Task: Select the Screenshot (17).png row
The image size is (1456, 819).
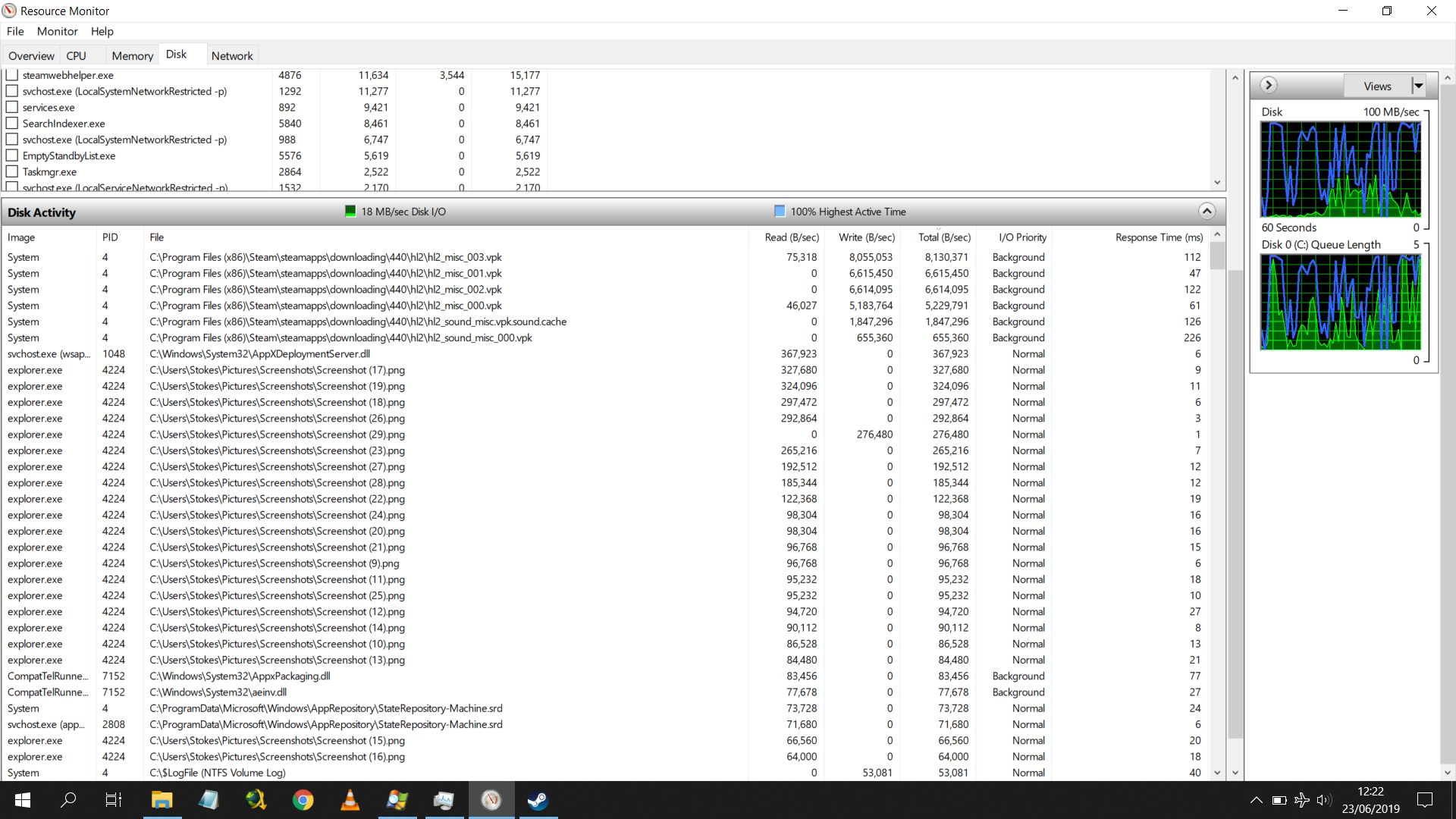Action: pyautogui.click(x=605, y=370)
